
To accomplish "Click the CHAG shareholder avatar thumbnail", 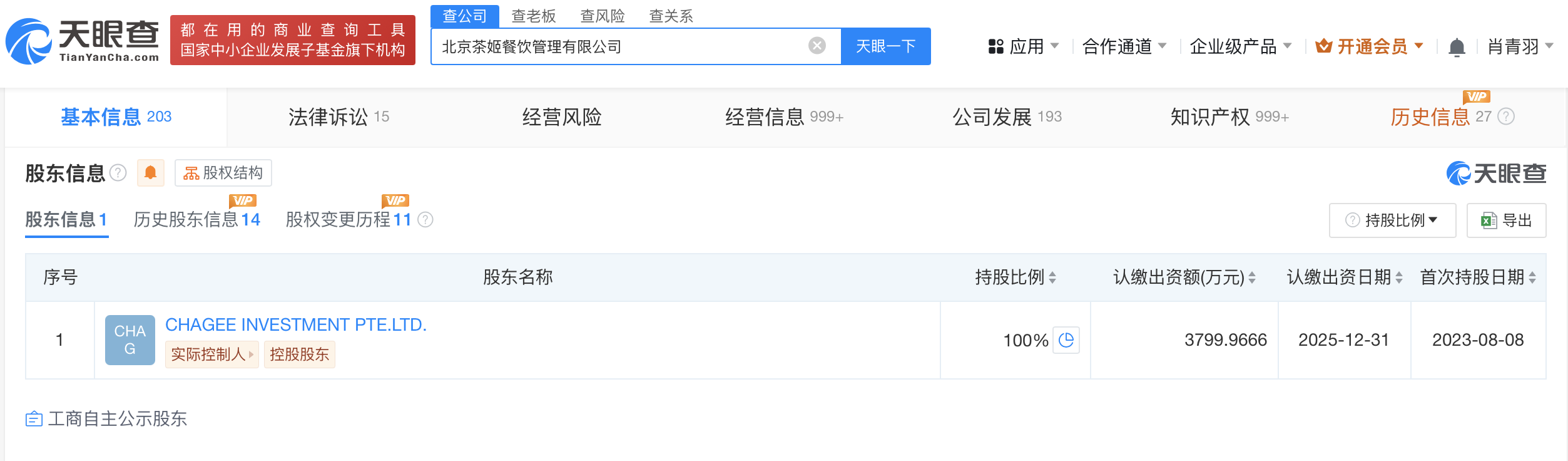I will 130,340.
